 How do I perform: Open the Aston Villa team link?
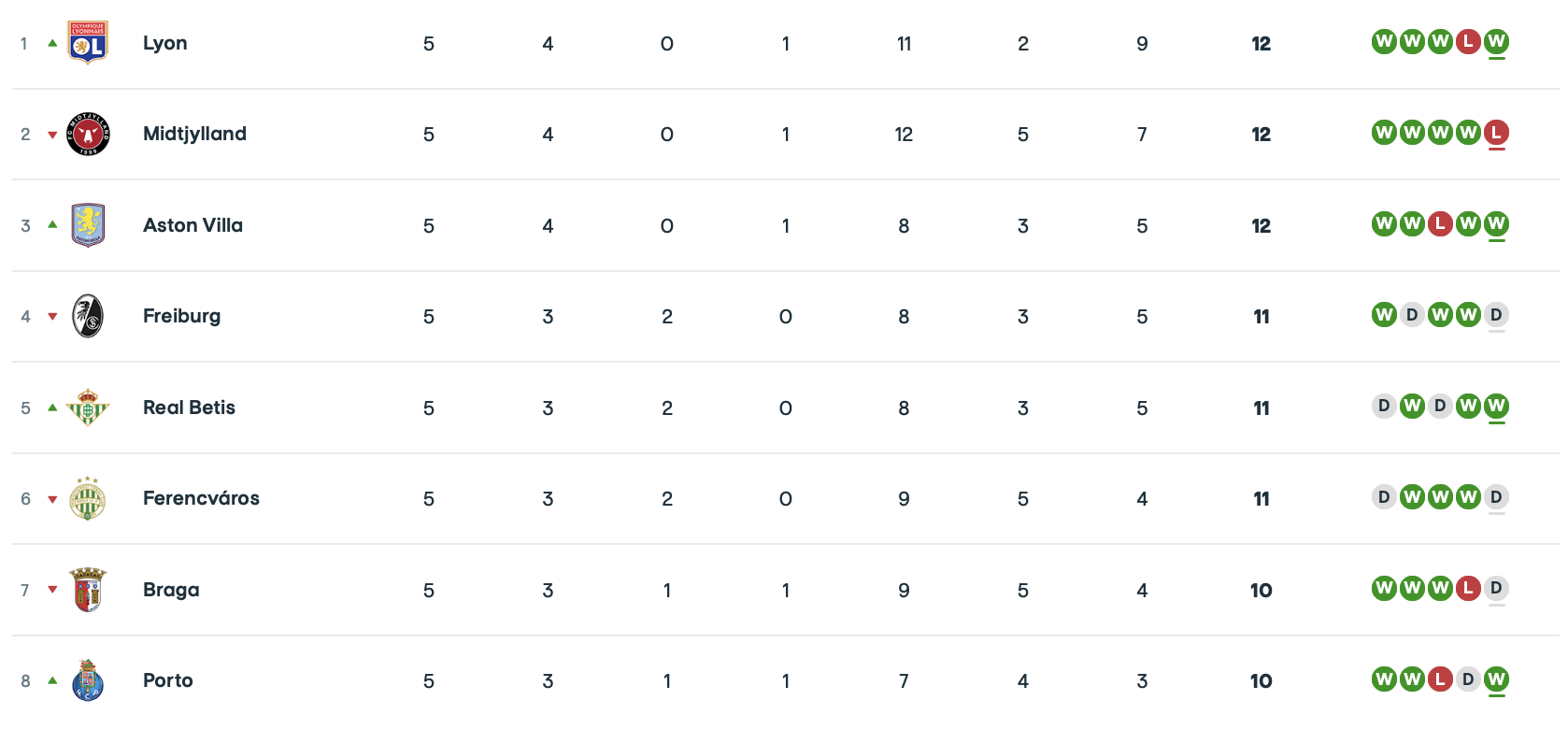[192, 225]
